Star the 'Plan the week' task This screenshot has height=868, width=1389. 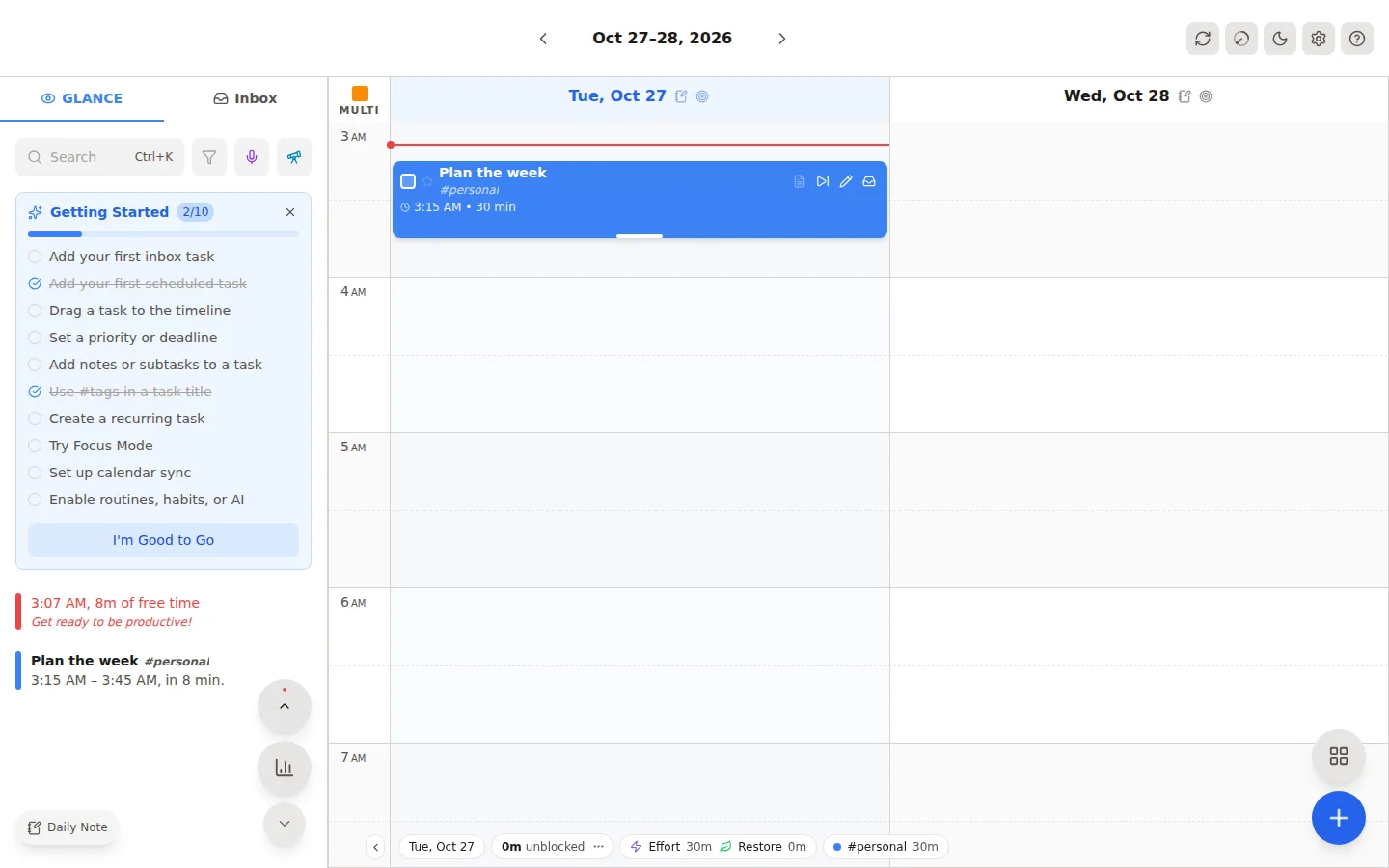pos(427,181)
